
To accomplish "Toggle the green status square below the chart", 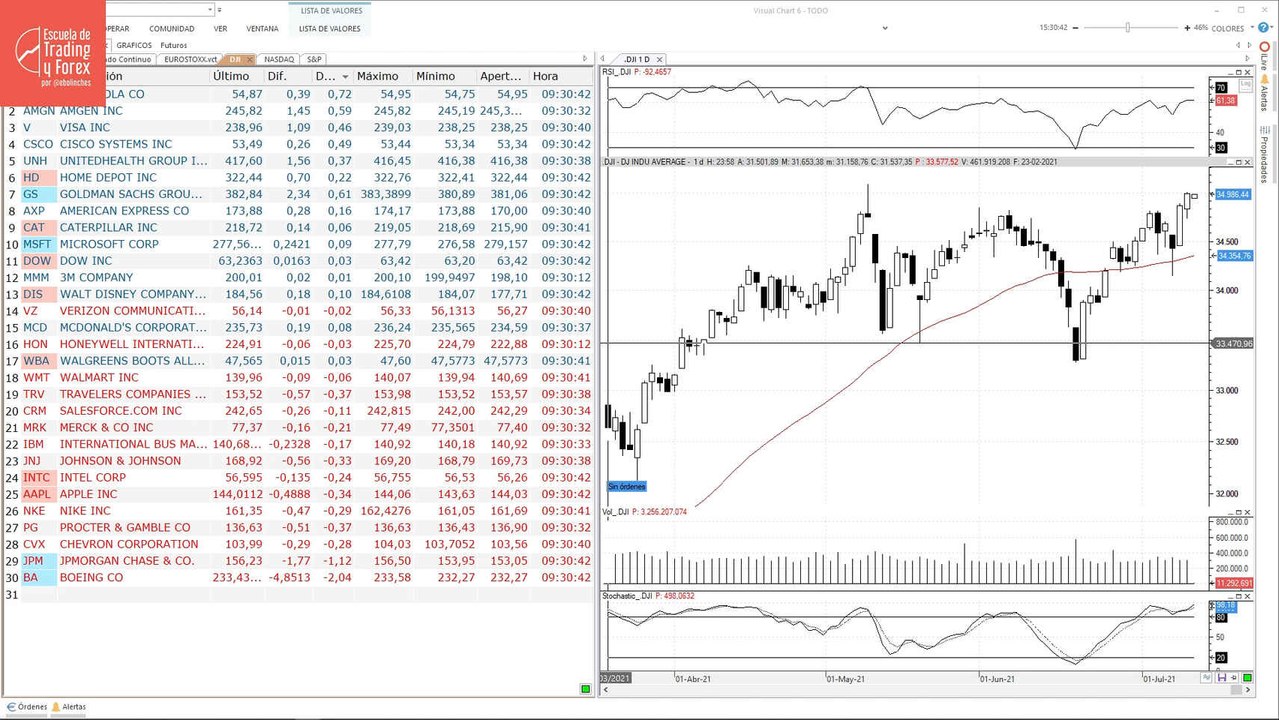I will pyautogui.click(x=1247, y=677).
